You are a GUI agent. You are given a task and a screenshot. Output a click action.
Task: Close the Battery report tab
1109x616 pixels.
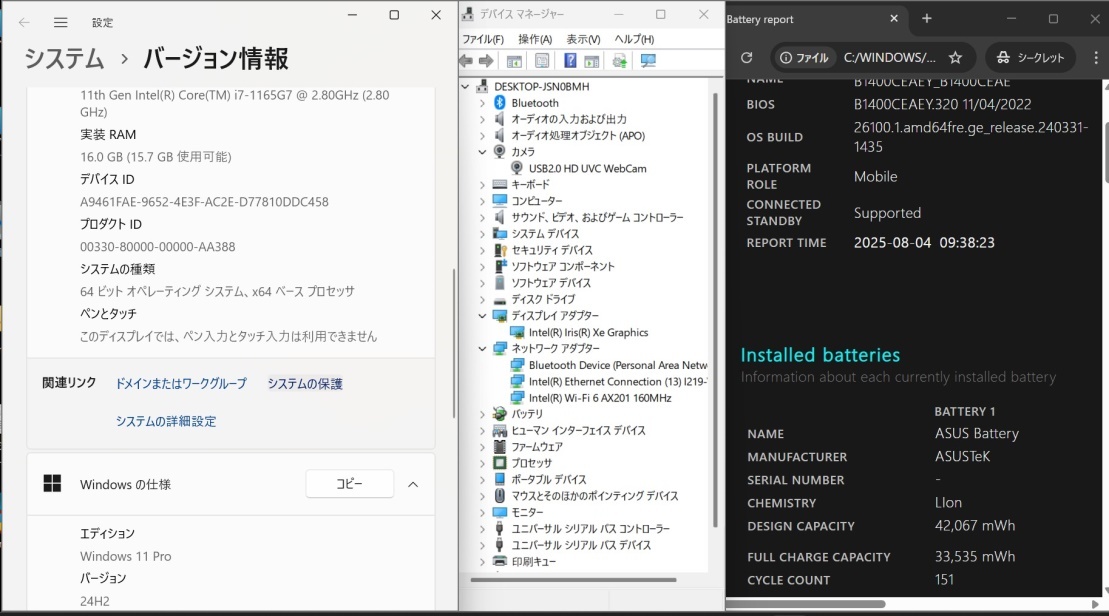pos(894,19)
